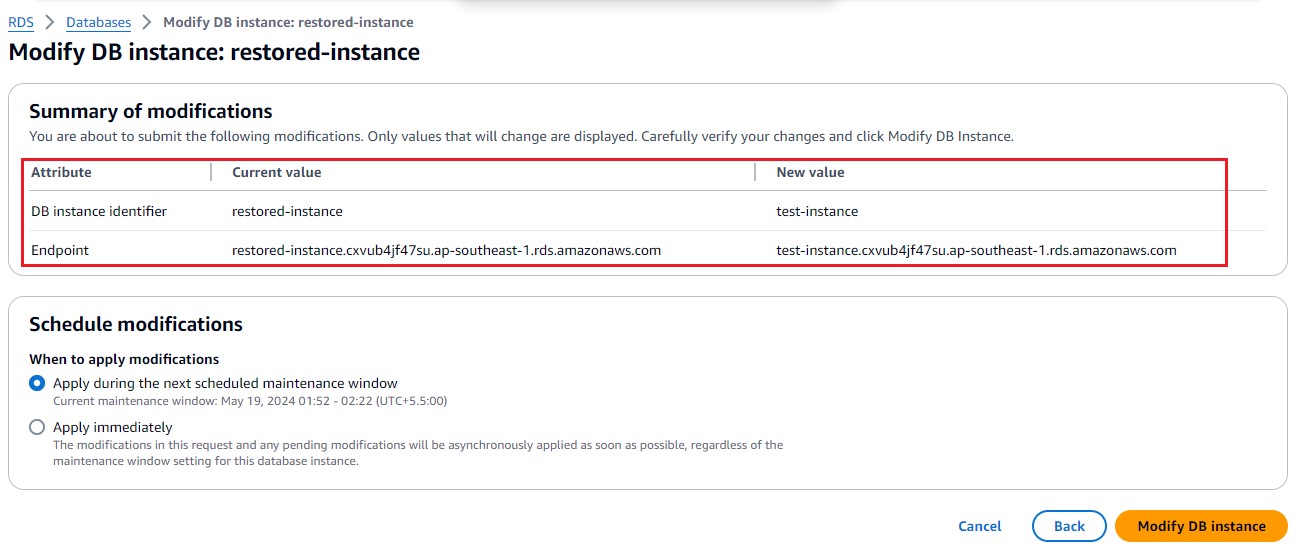The width and height of the screenshot is (1302, 550).
Task: Click the current restored-instance endpoint value
Action: click(446, 250)
